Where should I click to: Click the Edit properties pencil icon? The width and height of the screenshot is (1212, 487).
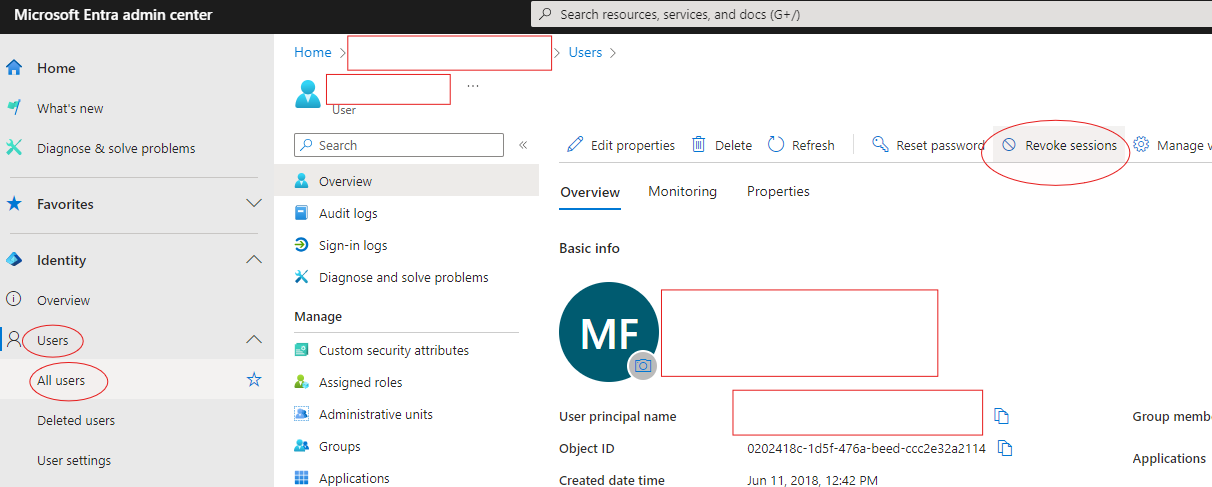point(575,145)
